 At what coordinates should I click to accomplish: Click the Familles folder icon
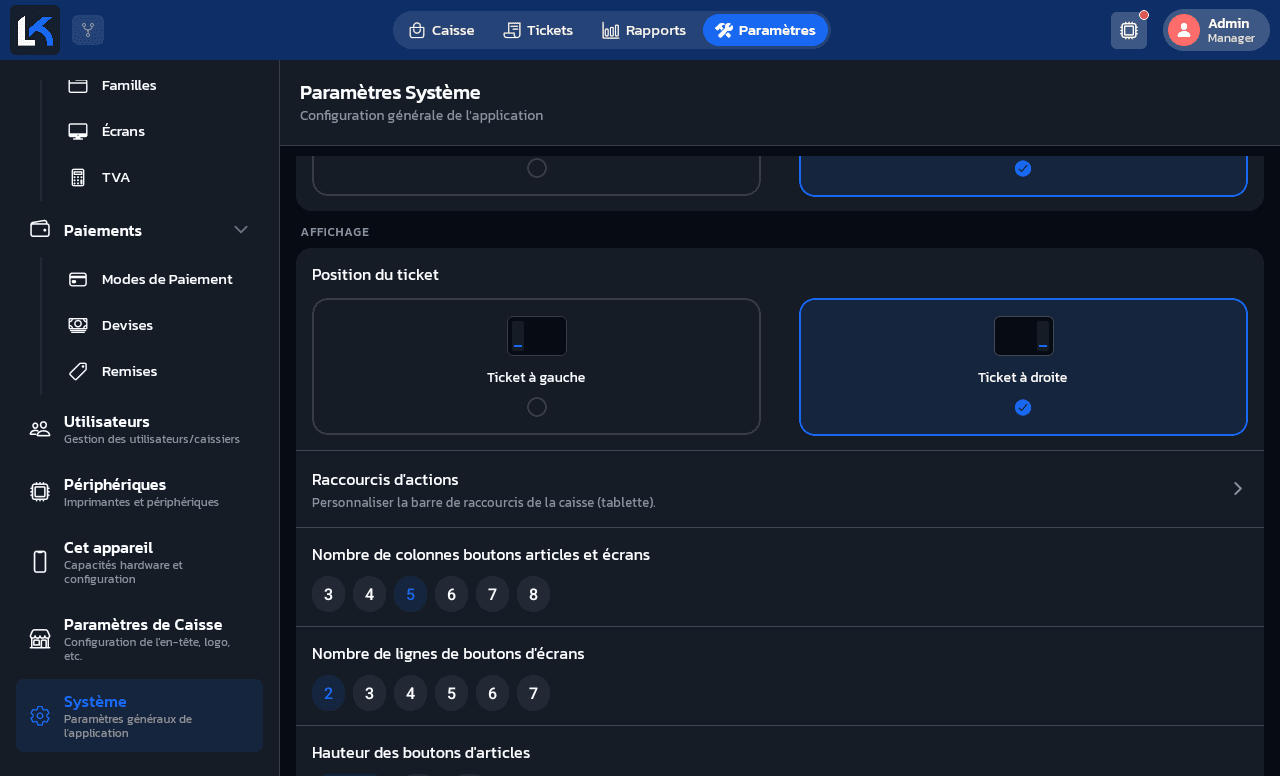click(78, 85)
